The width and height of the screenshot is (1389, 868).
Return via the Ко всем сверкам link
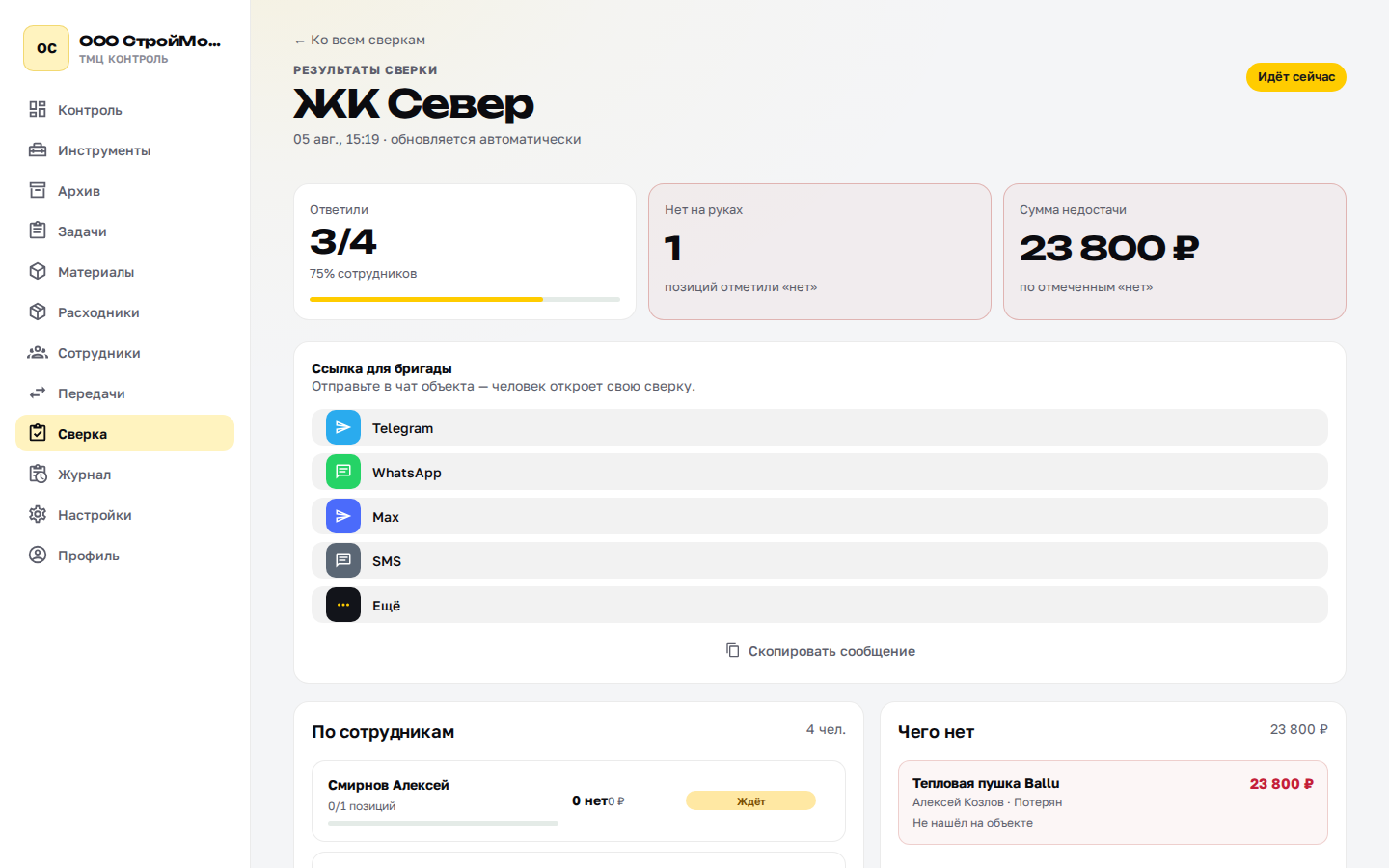[359, 40]
